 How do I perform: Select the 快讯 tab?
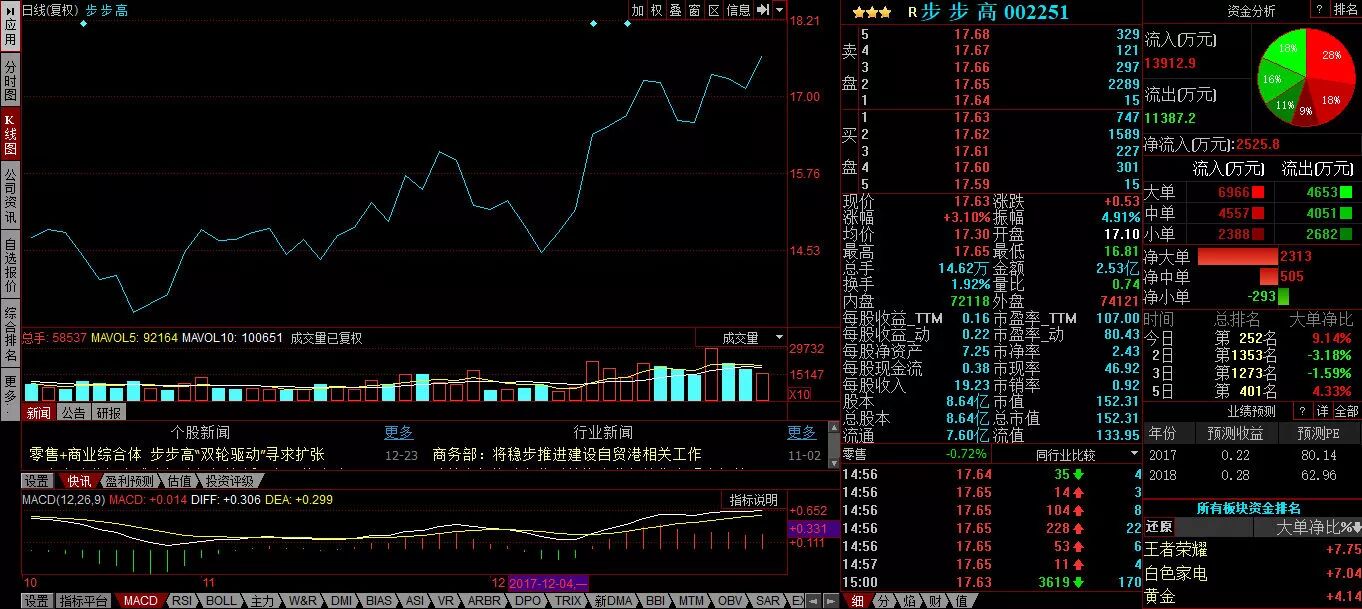pyautogui.click(x=79, y=480)
